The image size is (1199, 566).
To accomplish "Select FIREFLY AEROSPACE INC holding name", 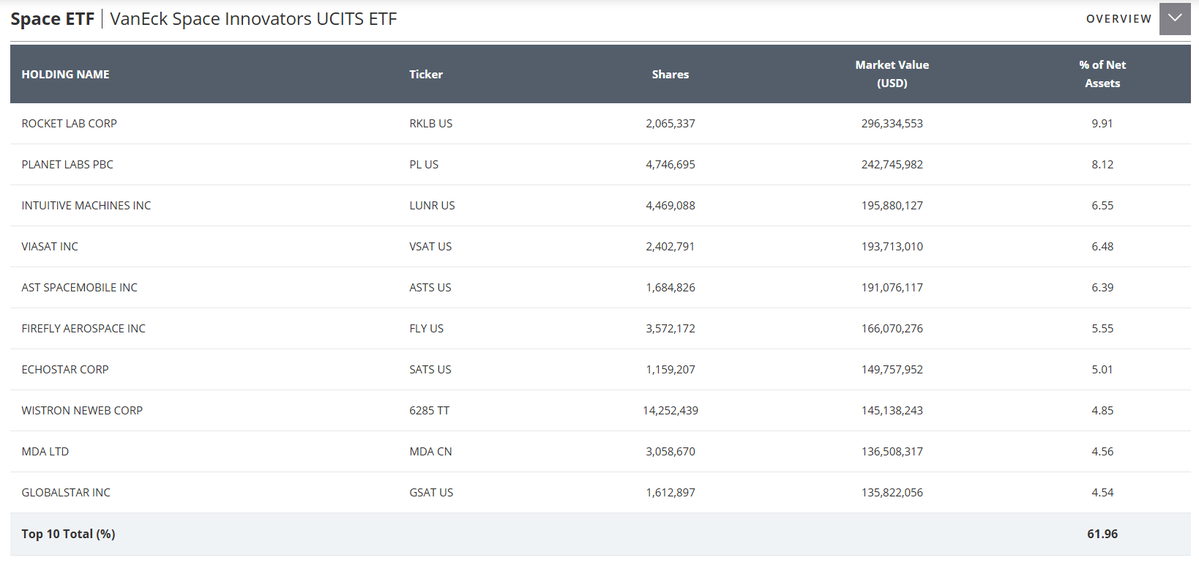I will pos(83,328).
